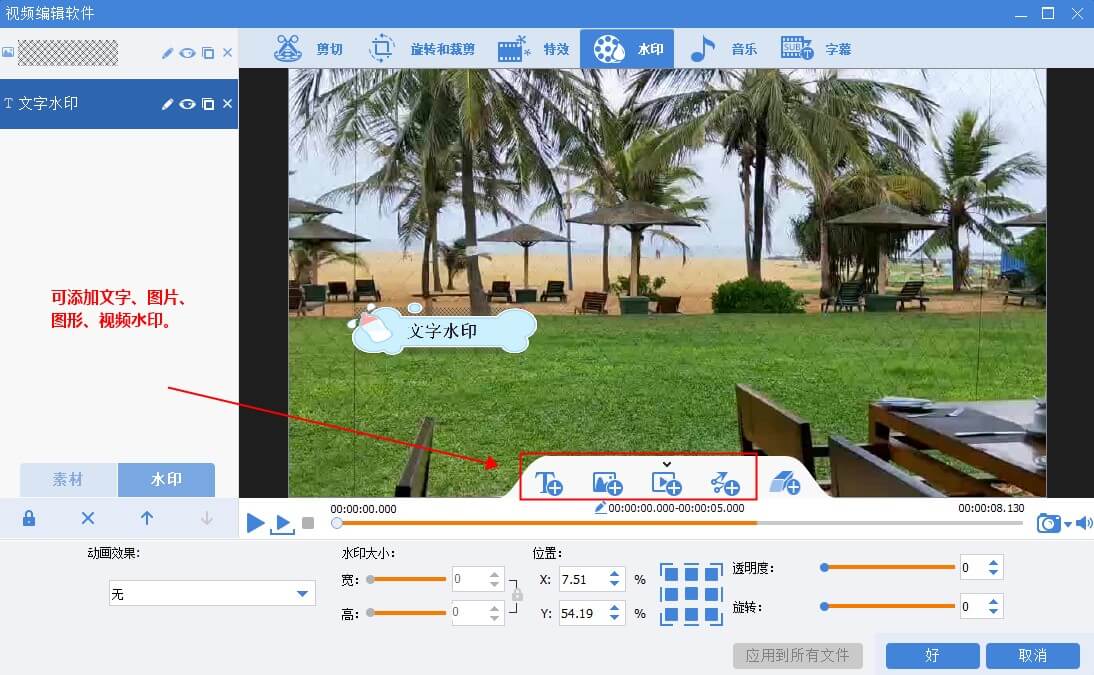1094x675 pixels.
Task: Go to the 字幕 subtitle tab
Action: (x=816, y=49)
